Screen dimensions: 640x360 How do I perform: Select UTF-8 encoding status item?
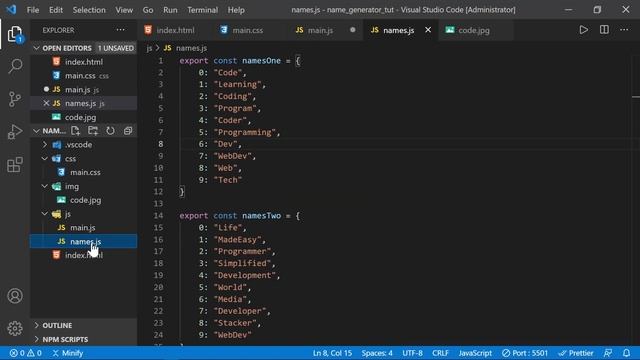click(412, 353)
